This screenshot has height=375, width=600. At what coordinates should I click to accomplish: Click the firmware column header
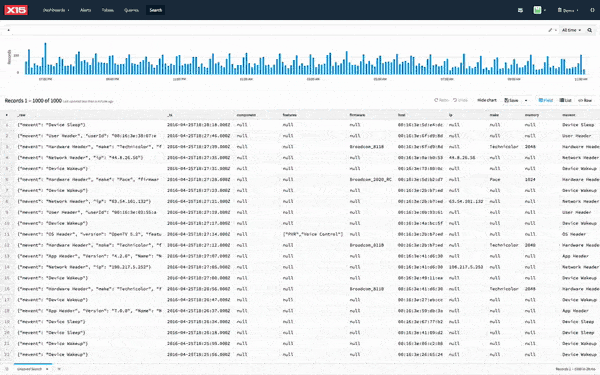point(357,115)
